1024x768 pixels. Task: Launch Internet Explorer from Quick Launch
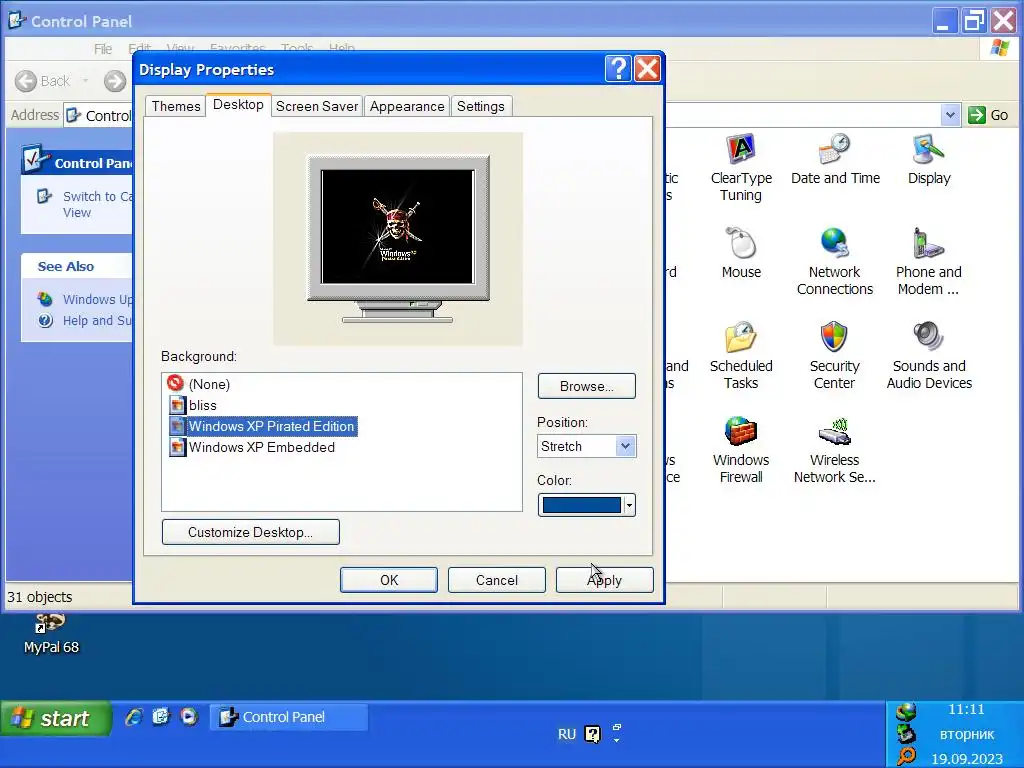[x=134, y=717]
